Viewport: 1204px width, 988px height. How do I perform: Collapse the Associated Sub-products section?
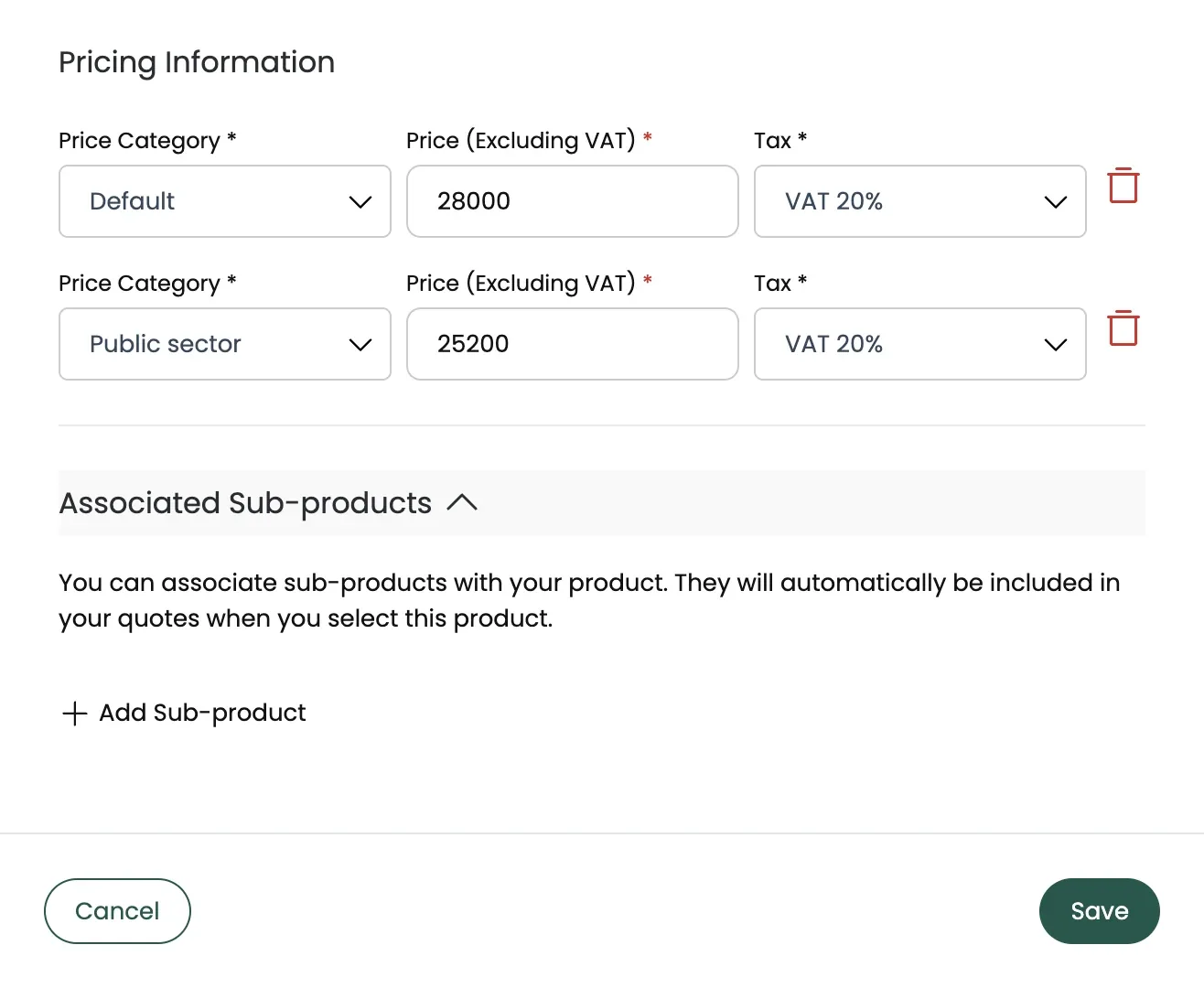[x=462, y=502]
